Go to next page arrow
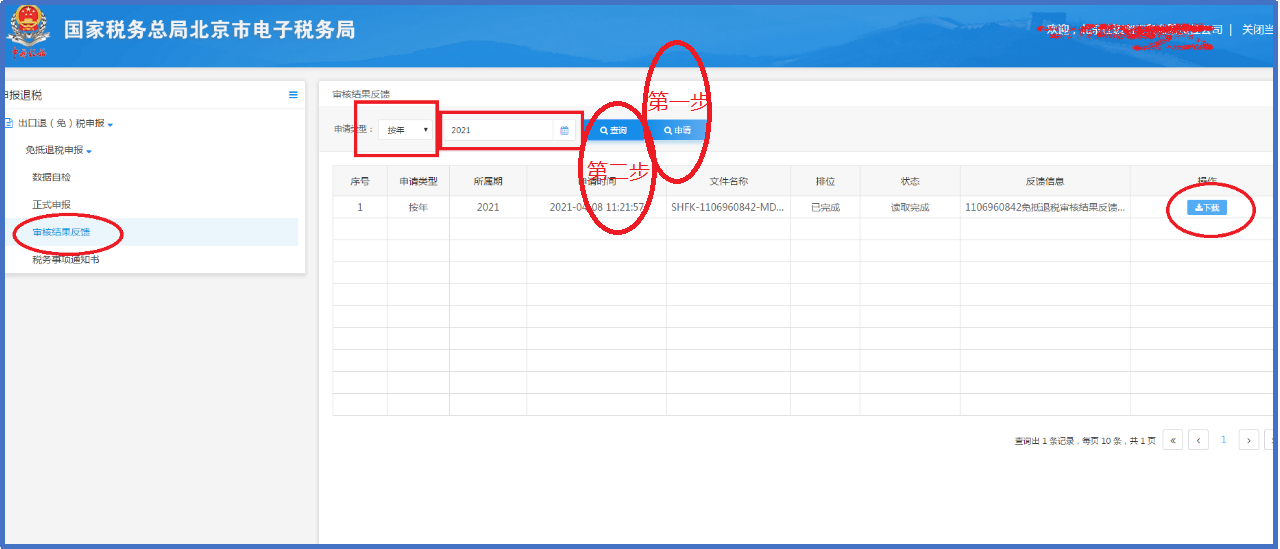1280x549 pixels. 1249,440
